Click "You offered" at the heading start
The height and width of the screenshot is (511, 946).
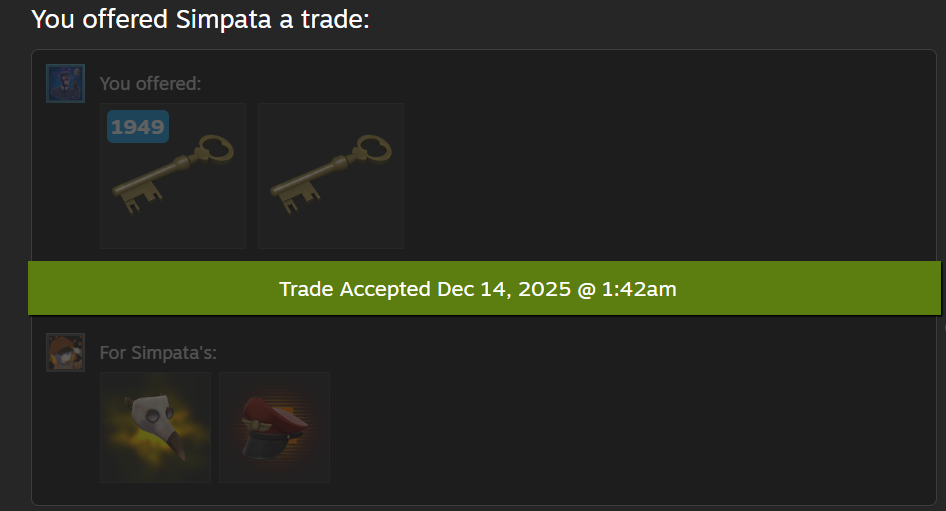point(100,19)
